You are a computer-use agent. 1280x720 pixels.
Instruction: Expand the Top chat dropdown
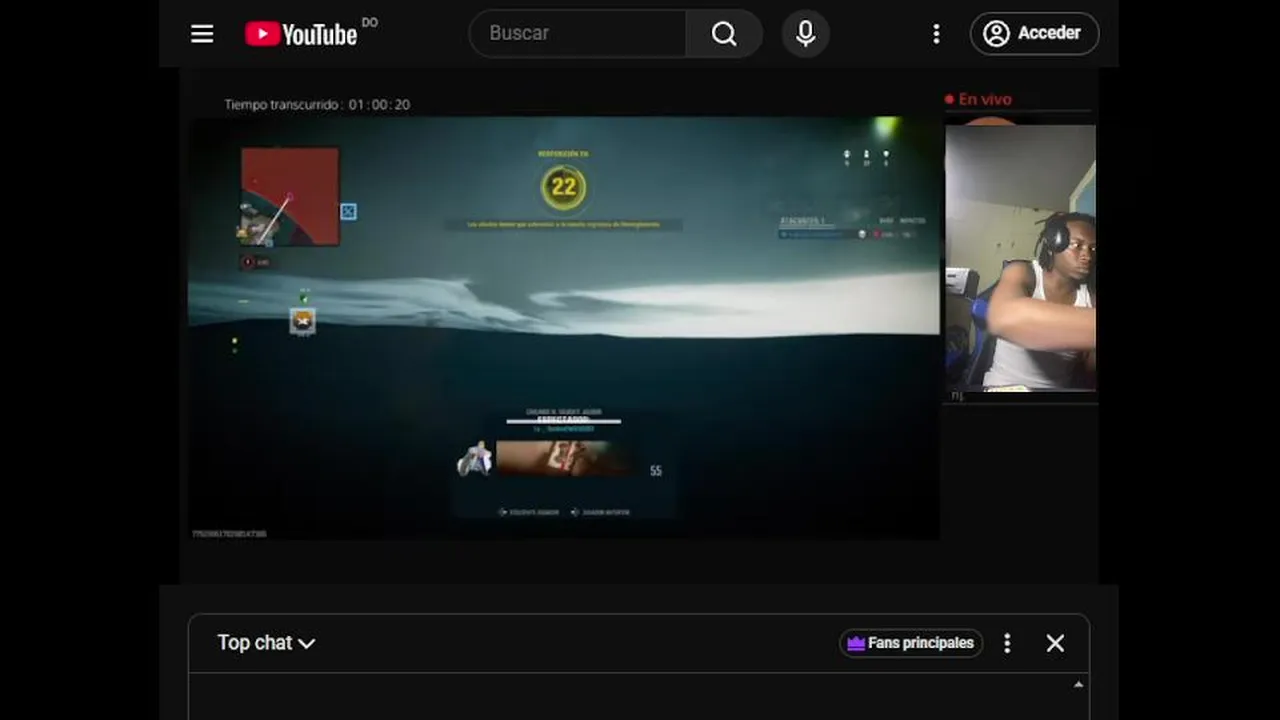click(266, 643)
